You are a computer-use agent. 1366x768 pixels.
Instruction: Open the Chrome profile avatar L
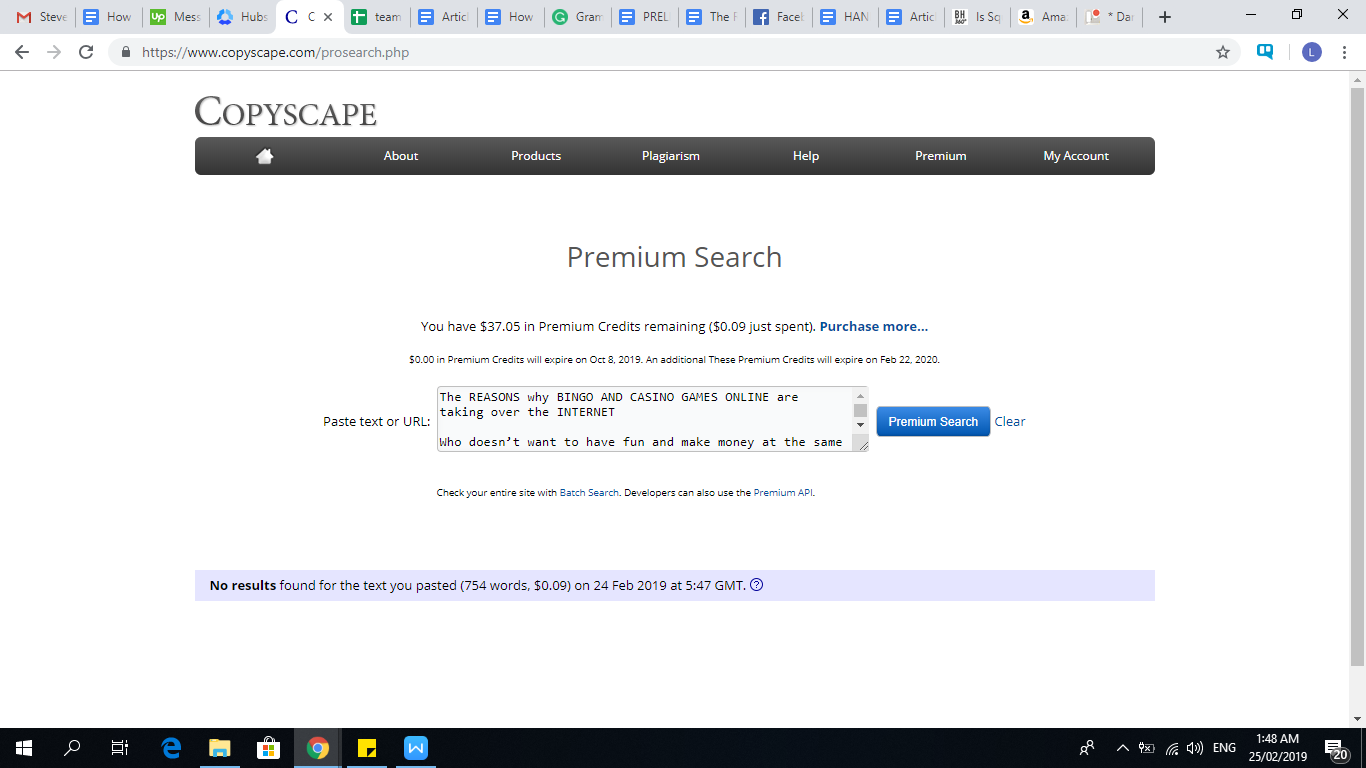point(1312,52)
